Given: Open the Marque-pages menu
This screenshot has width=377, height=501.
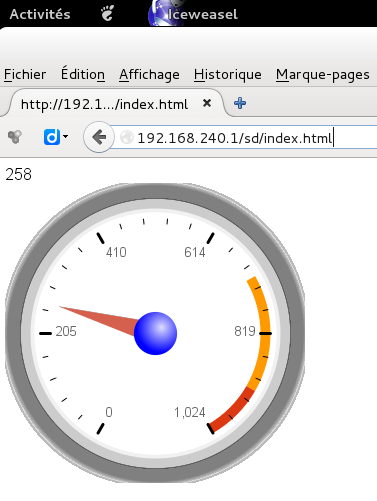Looking at the screenshot, I should pyautogui.click(x=323, y=75).
